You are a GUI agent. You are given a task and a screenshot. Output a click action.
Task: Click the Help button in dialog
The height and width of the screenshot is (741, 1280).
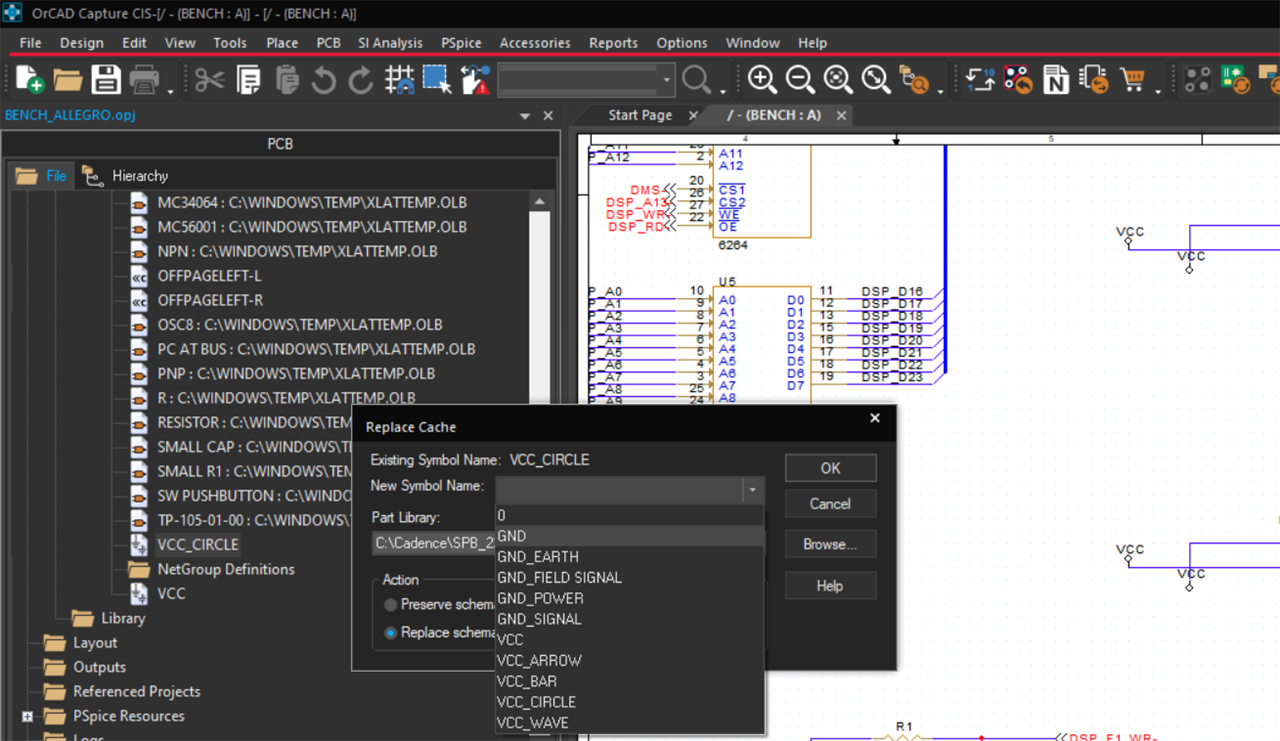coord(830,586)
